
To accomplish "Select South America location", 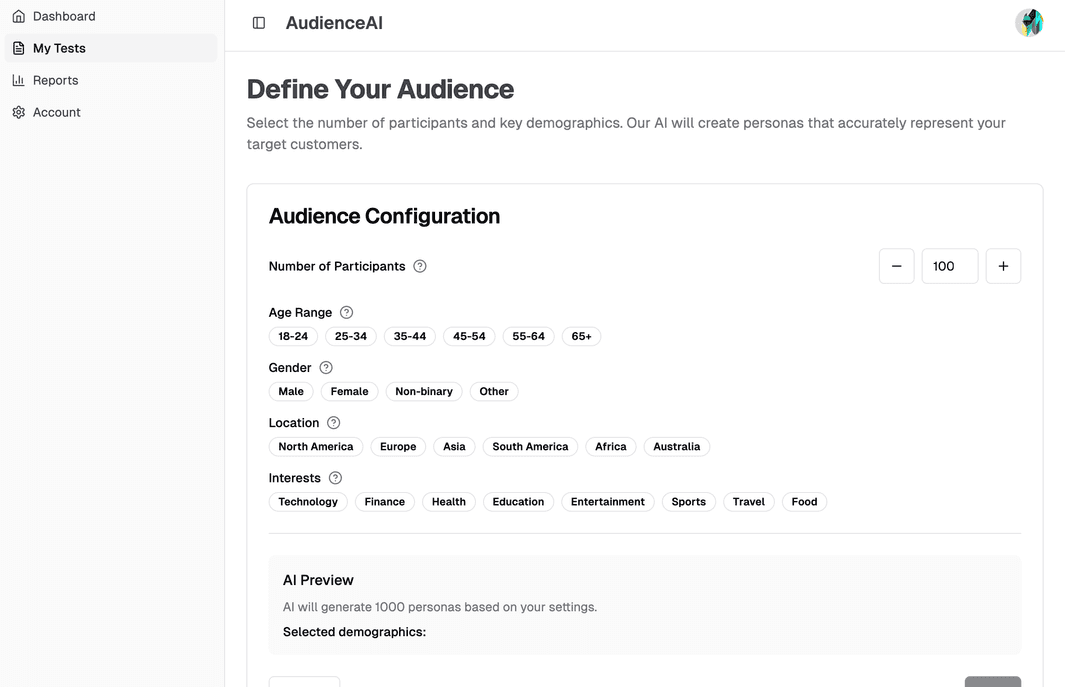I will coord(530,447).
